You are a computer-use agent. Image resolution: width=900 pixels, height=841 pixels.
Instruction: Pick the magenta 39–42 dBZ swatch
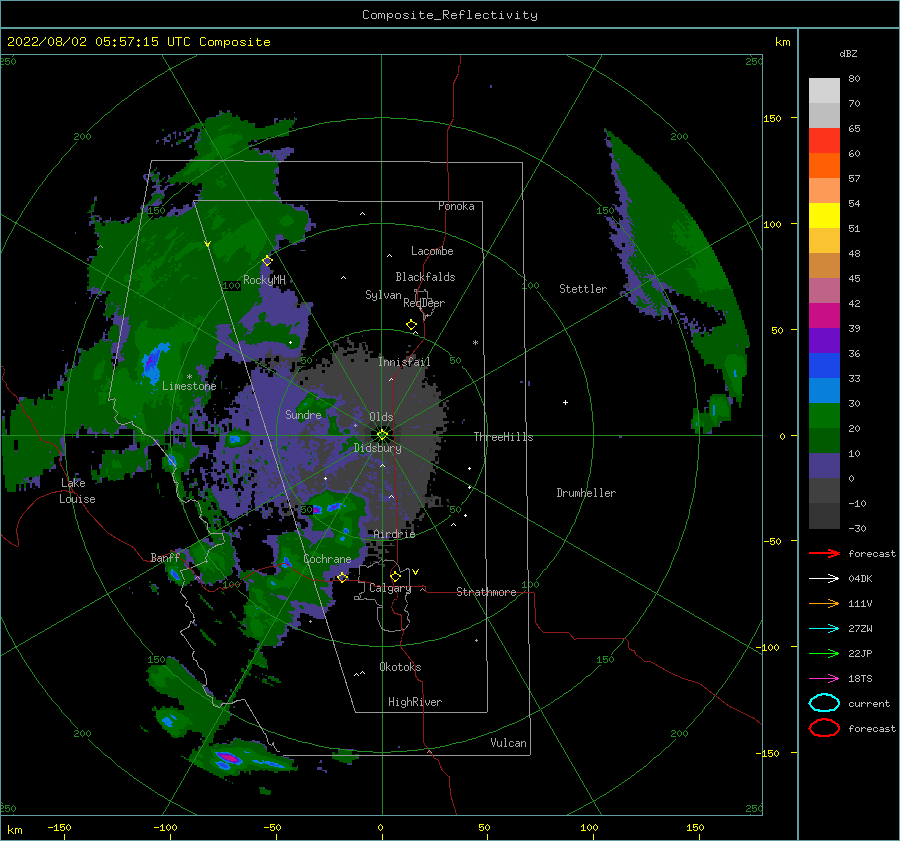pyautogui.click(x=824, y=316)
